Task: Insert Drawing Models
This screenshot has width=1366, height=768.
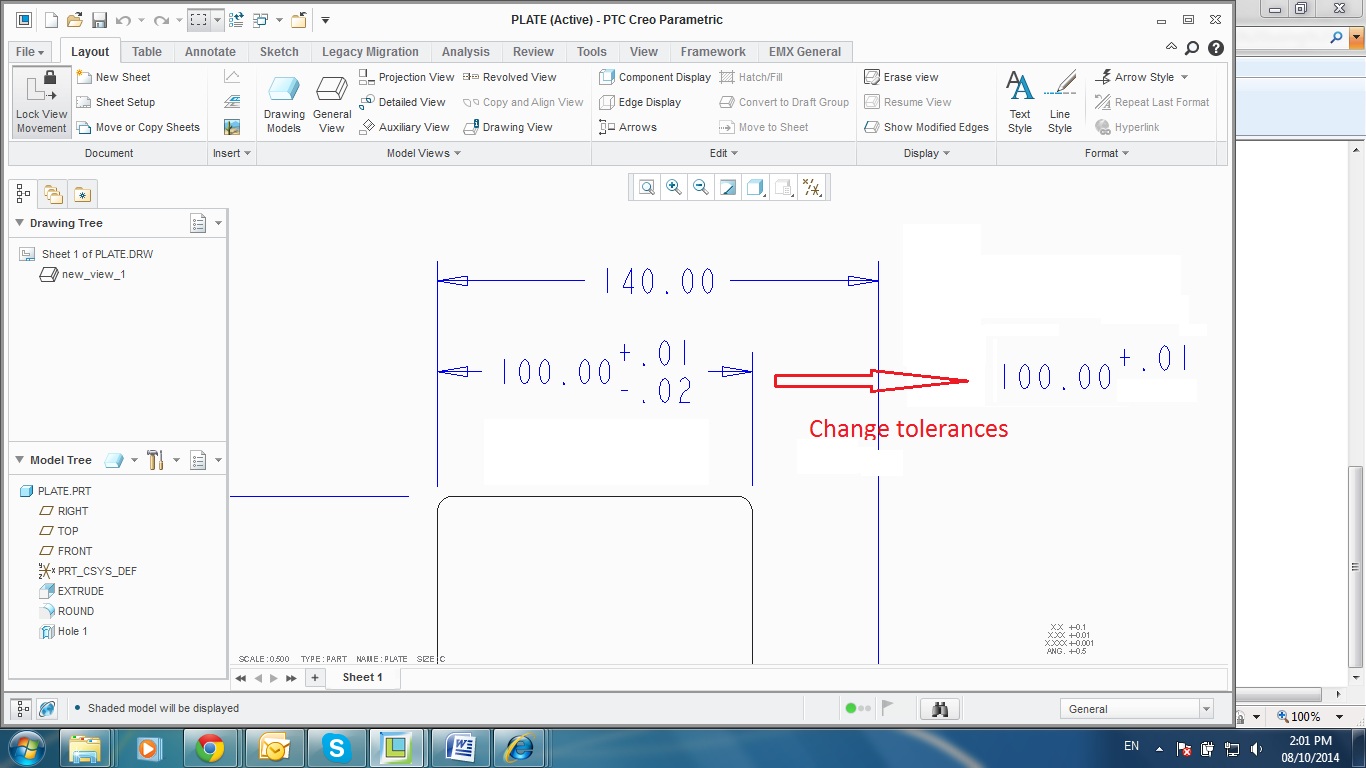Action: pos(284,104)
